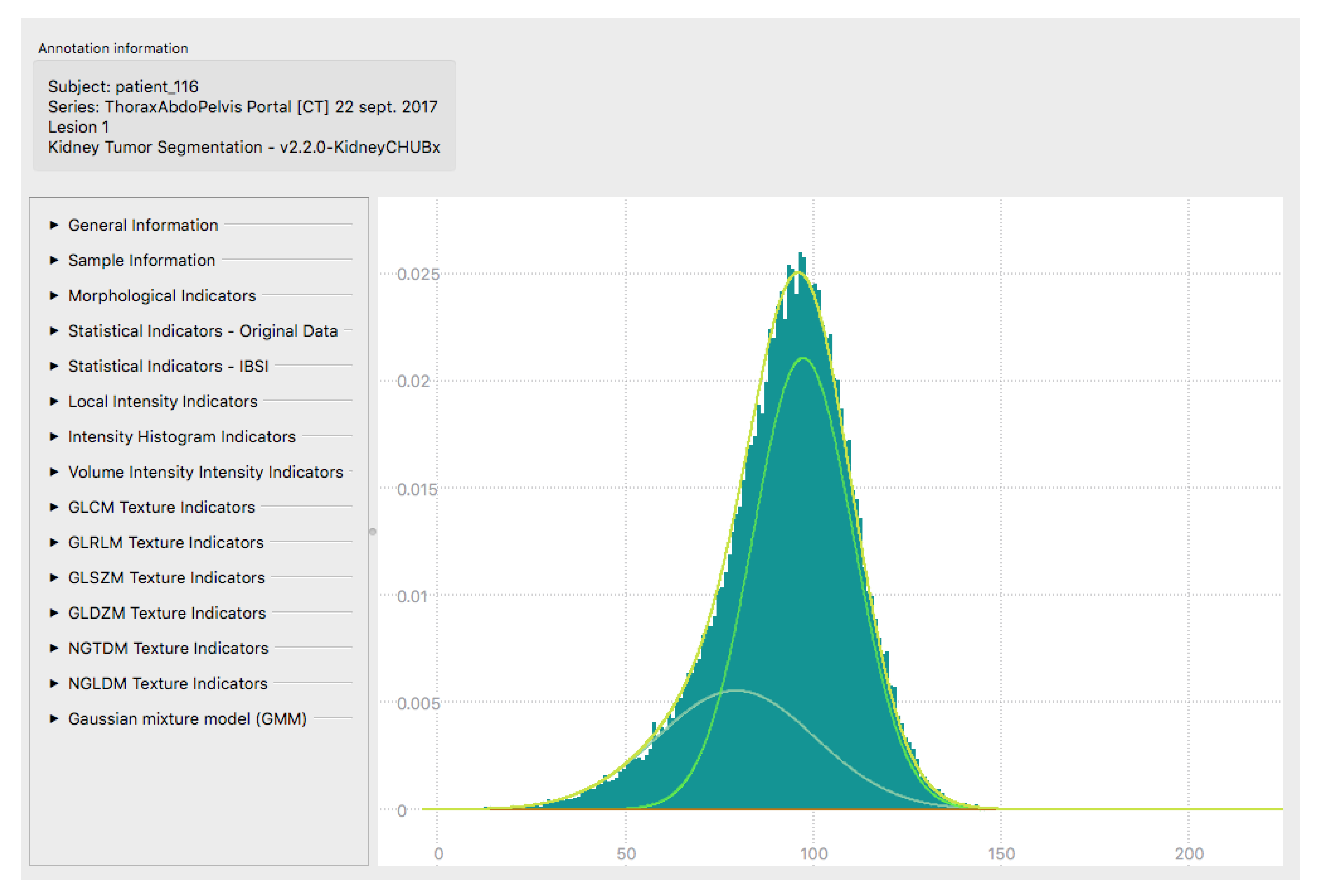Expand NGTDM Texture Indicators section
Screen dimensions: 1318x896
(x=54, y=648)
